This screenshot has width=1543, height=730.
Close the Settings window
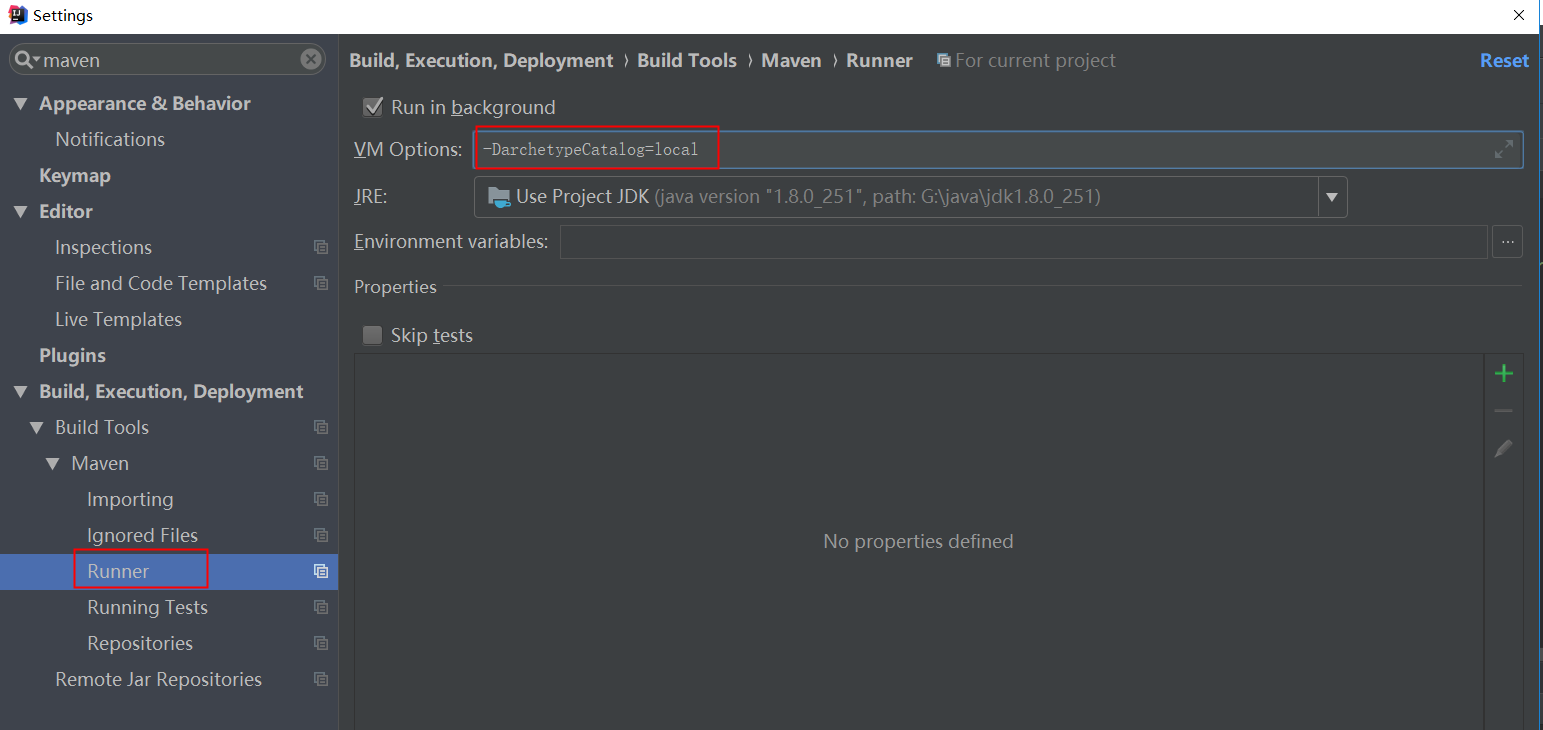tap(1519, 15)
